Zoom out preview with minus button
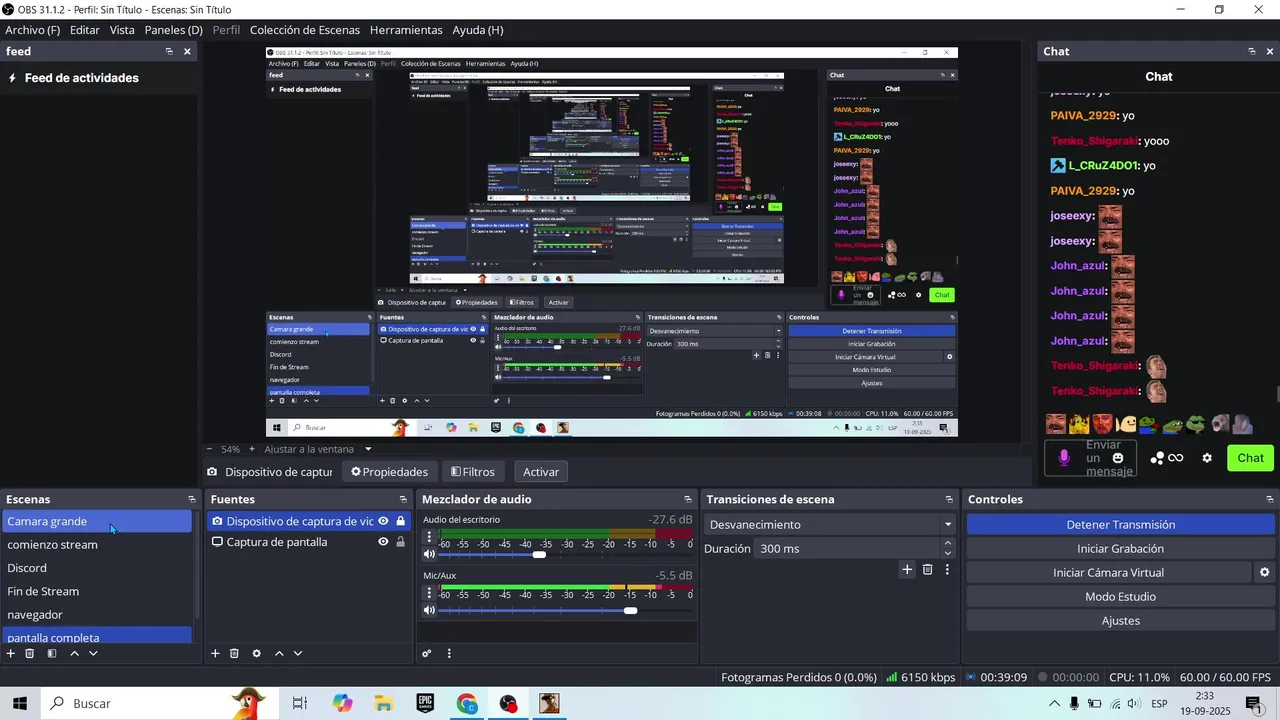1280x720 pixels. [209, 449]
